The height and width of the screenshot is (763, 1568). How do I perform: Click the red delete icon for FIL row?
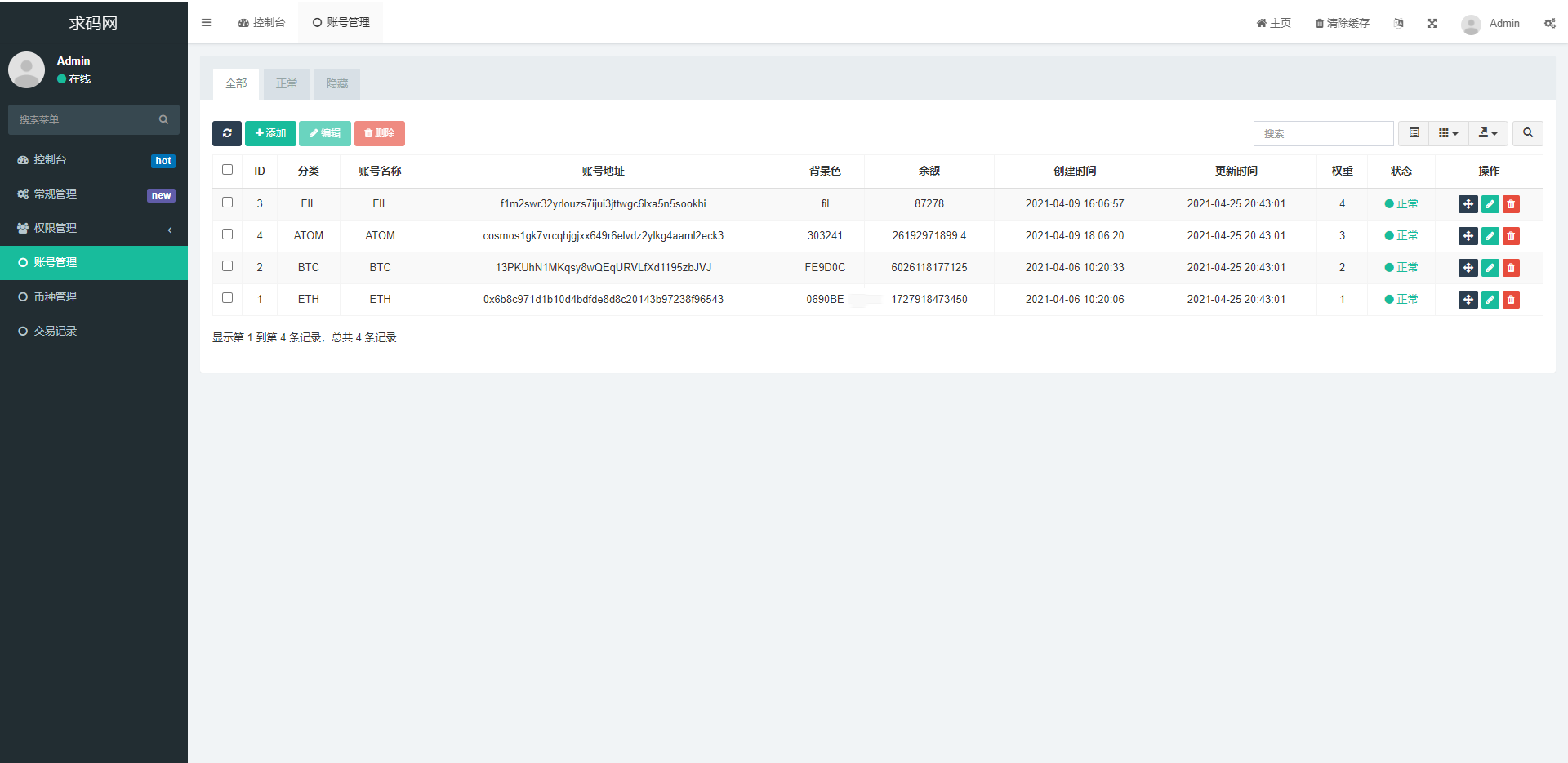click(x=1511, y=204)
